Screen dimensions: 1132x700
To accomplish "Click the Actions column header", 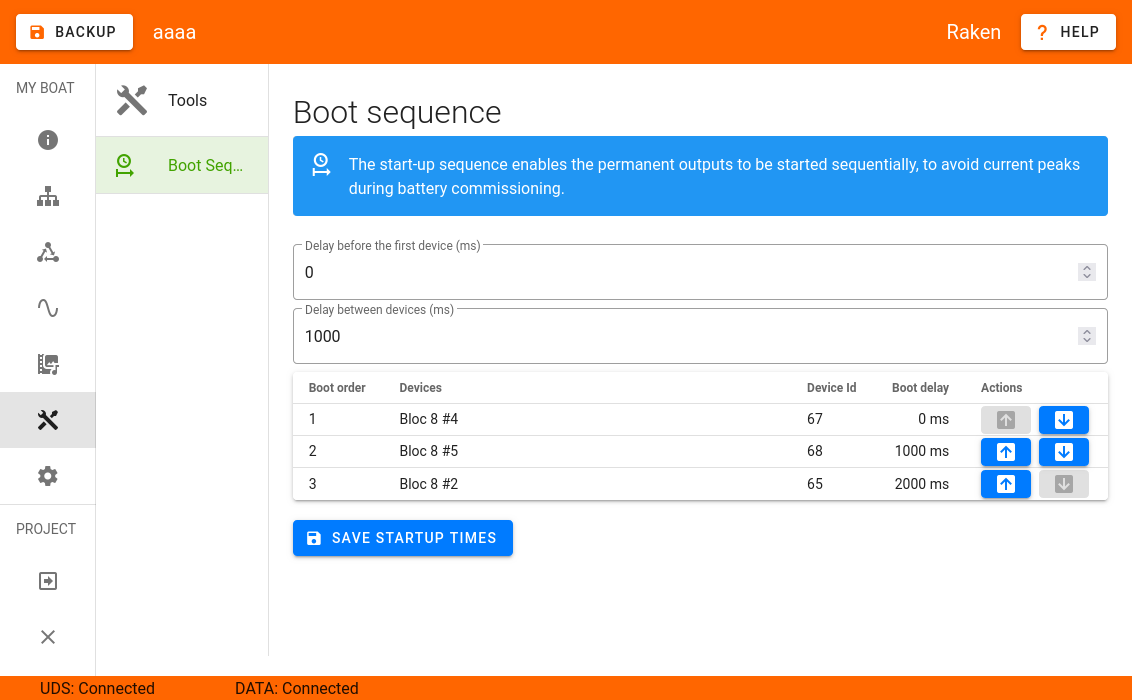I will 1001,388.
